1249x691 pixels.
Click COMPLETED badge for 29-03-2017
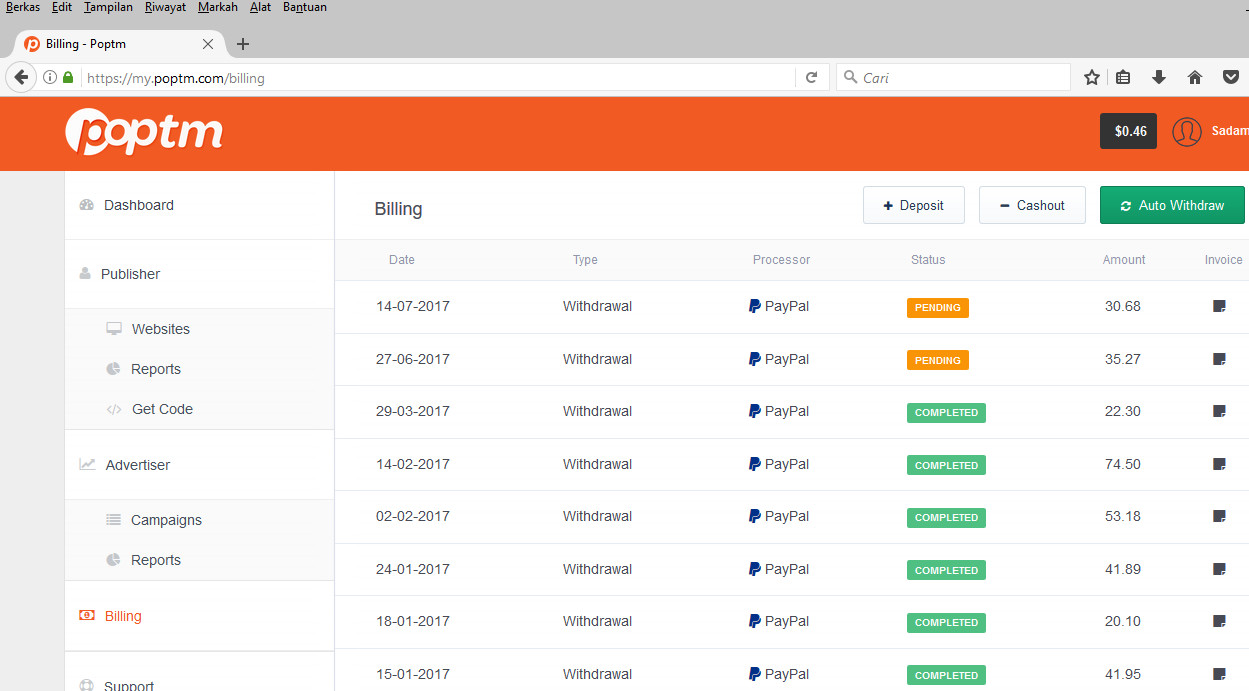(946, 412)
